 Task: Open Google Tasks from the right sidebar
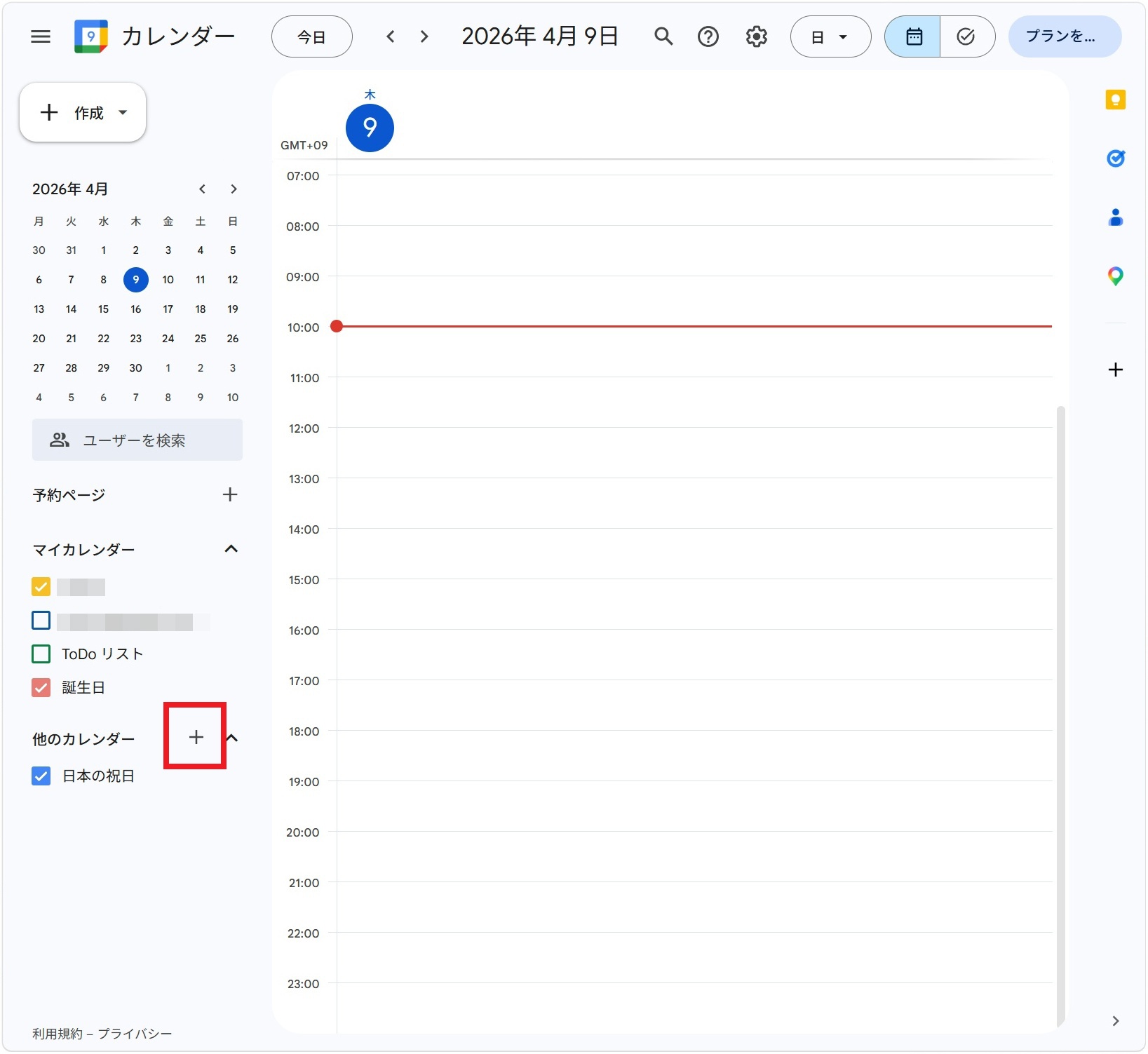pyautogui.click(x=1115, y=158)
